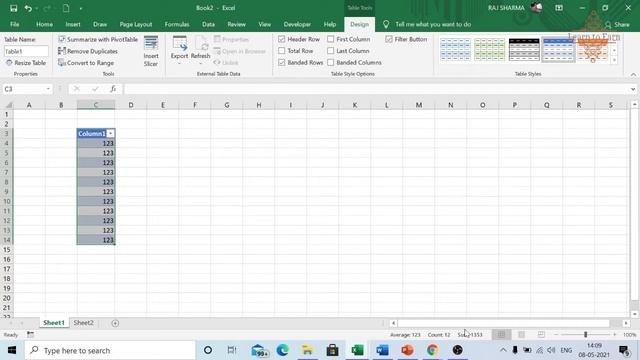Enable the First Column checkbox
The height and width of the screenshot is (360, 640).
331,39
